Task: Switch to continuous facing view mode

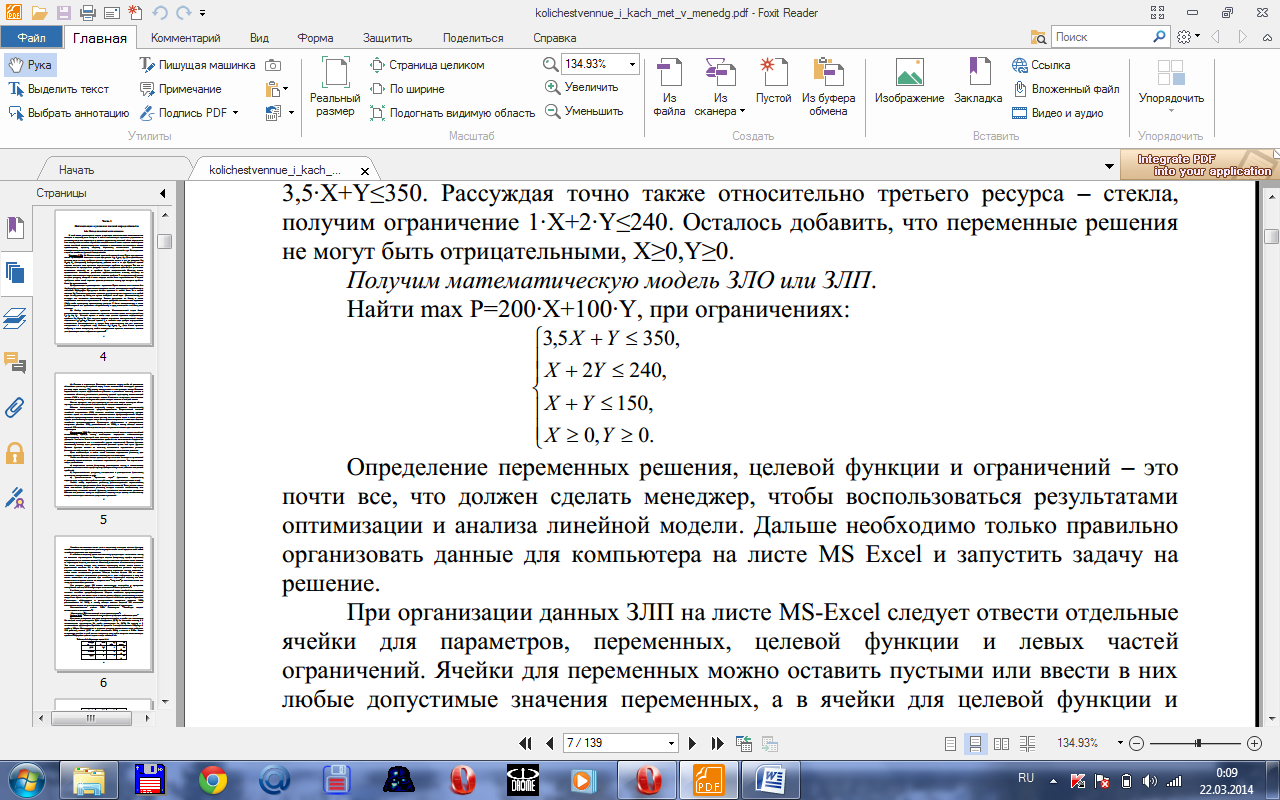Action: tap(1025, 744)
